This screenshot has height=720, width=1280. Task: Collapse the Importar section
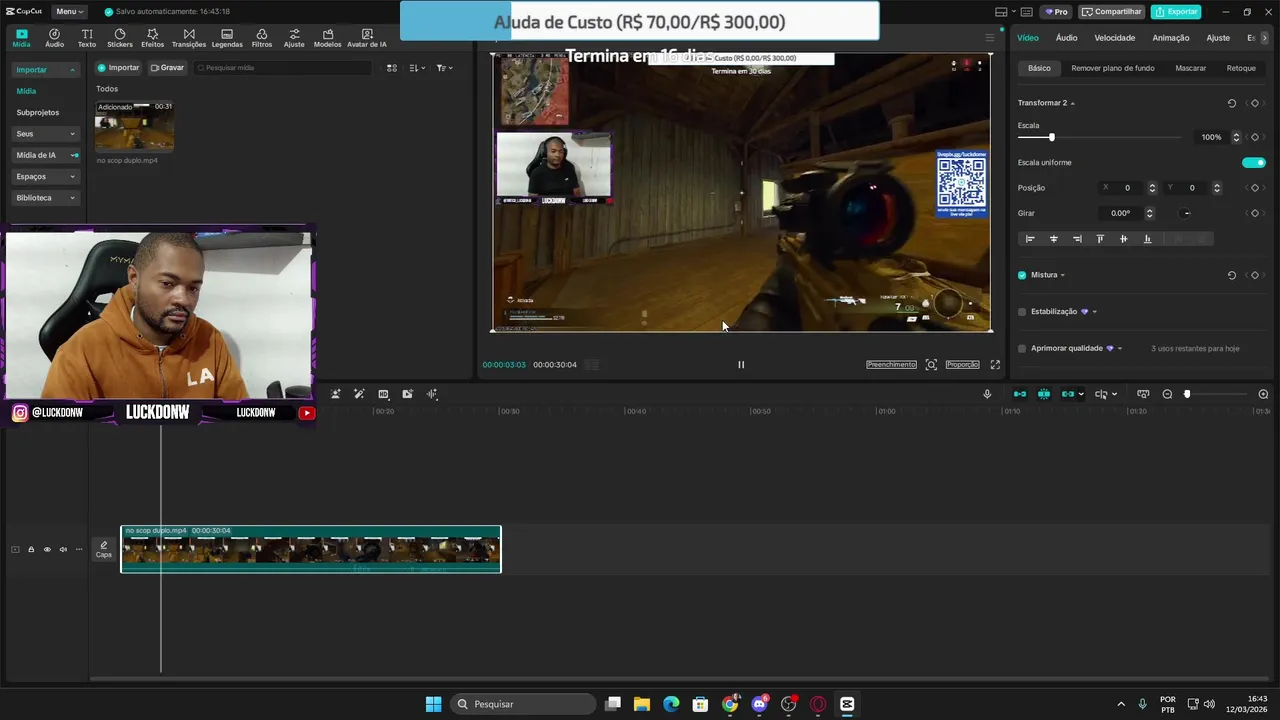click(x=45, y=70)
